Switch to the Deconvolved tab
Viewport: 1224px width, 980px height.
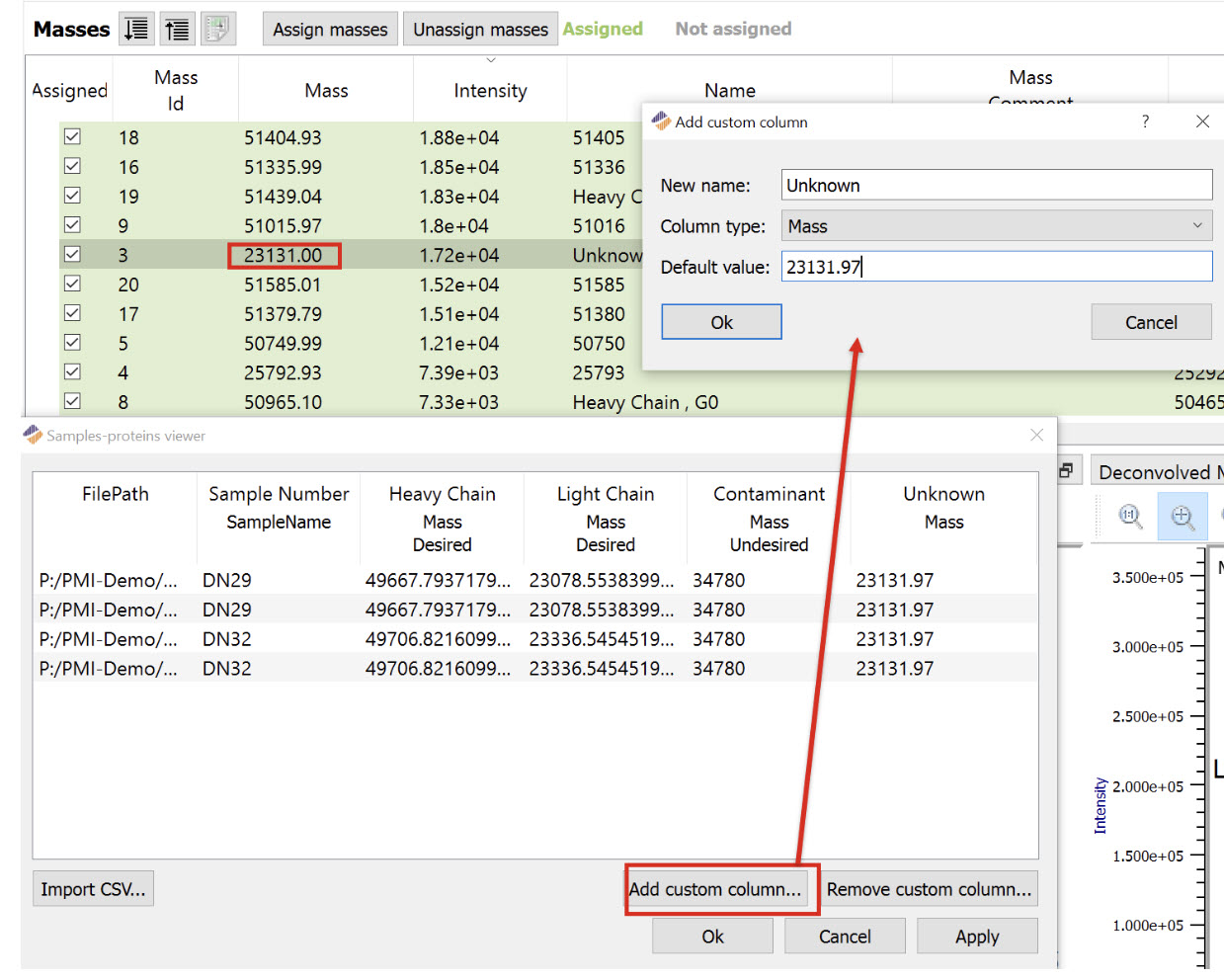click(x=1157, y=471)
